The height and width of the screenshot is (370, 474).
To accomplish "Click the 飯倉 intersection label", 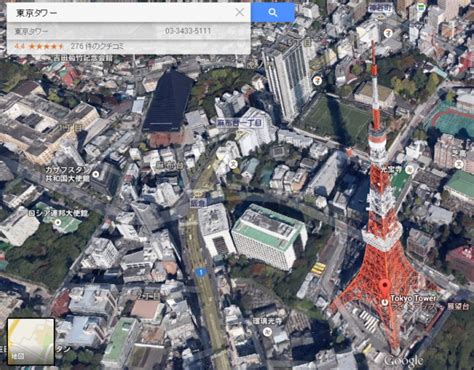I will point(198,202).
